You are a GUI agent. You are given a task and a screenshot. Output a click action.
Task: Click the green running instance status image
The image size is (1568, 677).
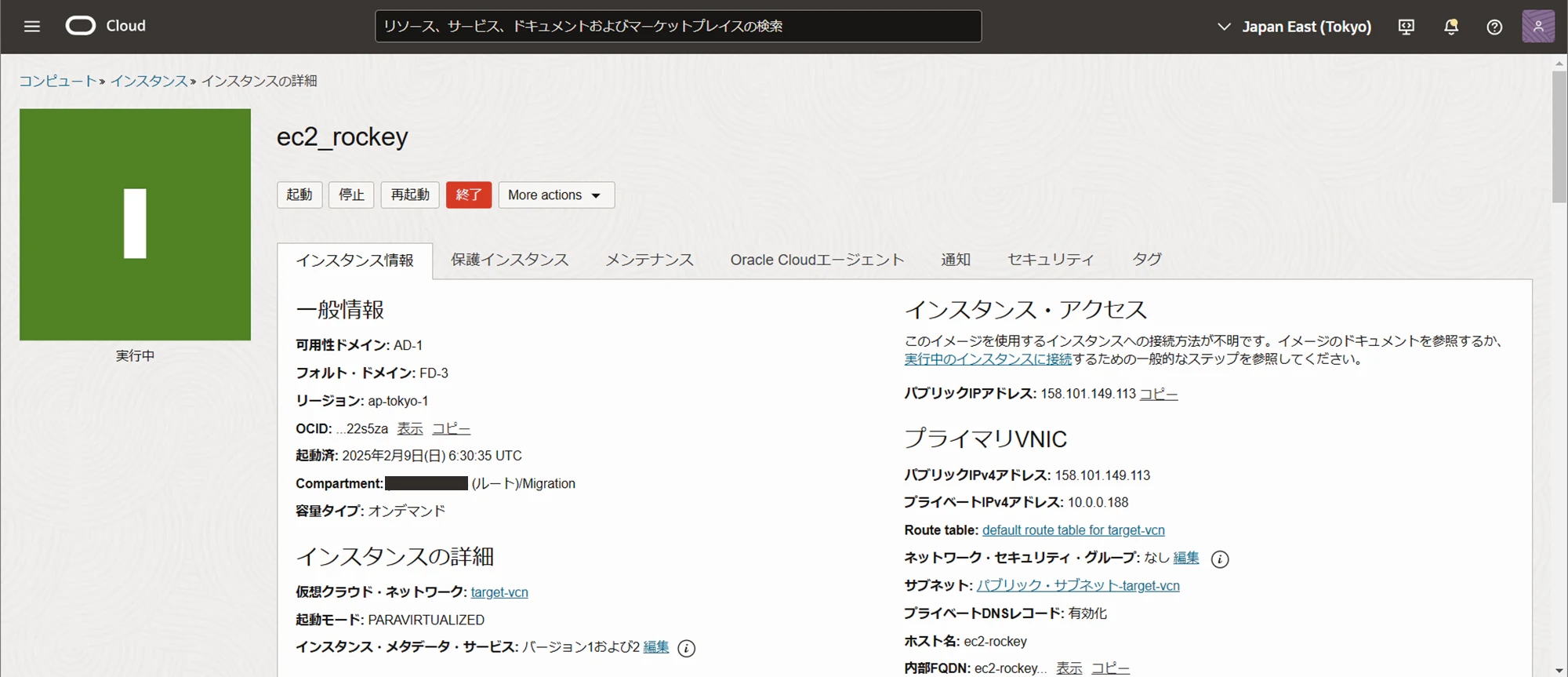tap(135, 224)
